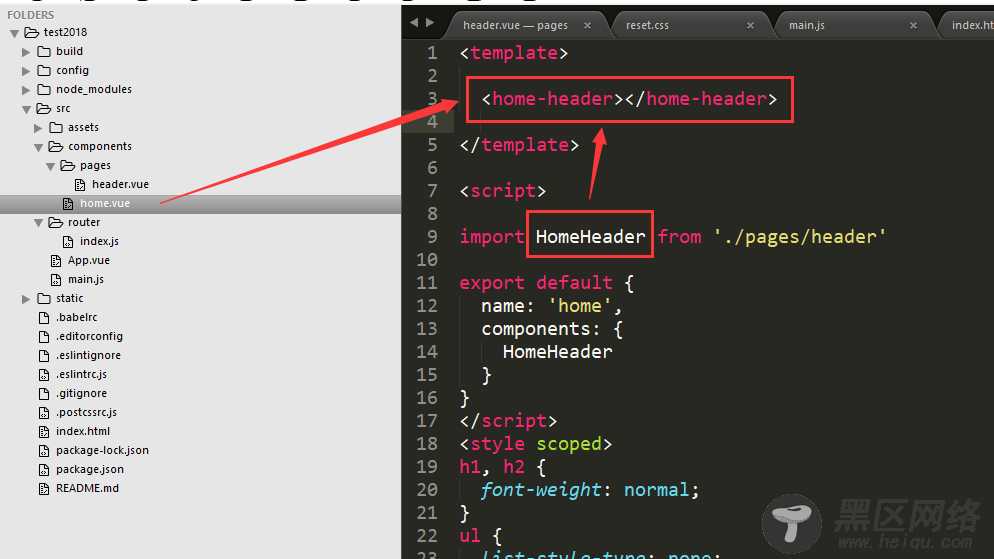Viewport: 994px width, 559px height.
Task: Go to previous tab with left arrow
Action: tap(414, 23)
